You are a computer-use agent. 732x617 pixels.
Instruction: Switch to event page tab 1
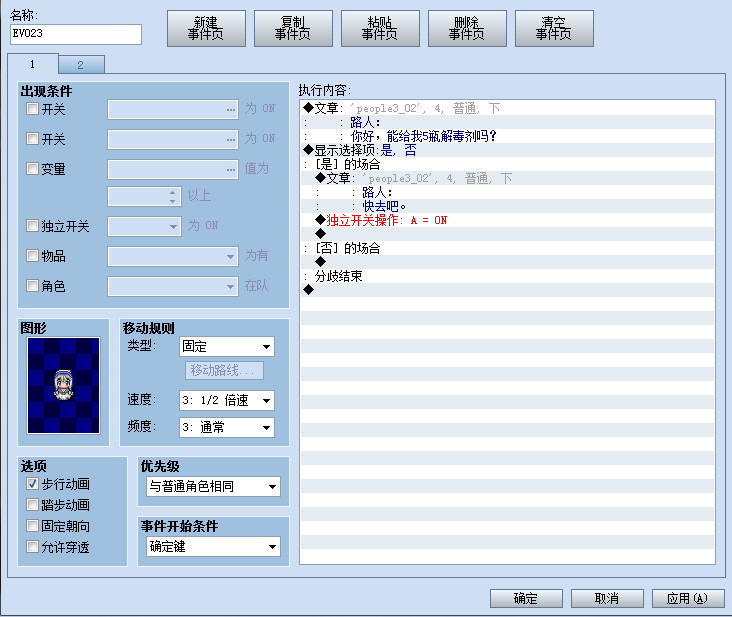(33, 64)
